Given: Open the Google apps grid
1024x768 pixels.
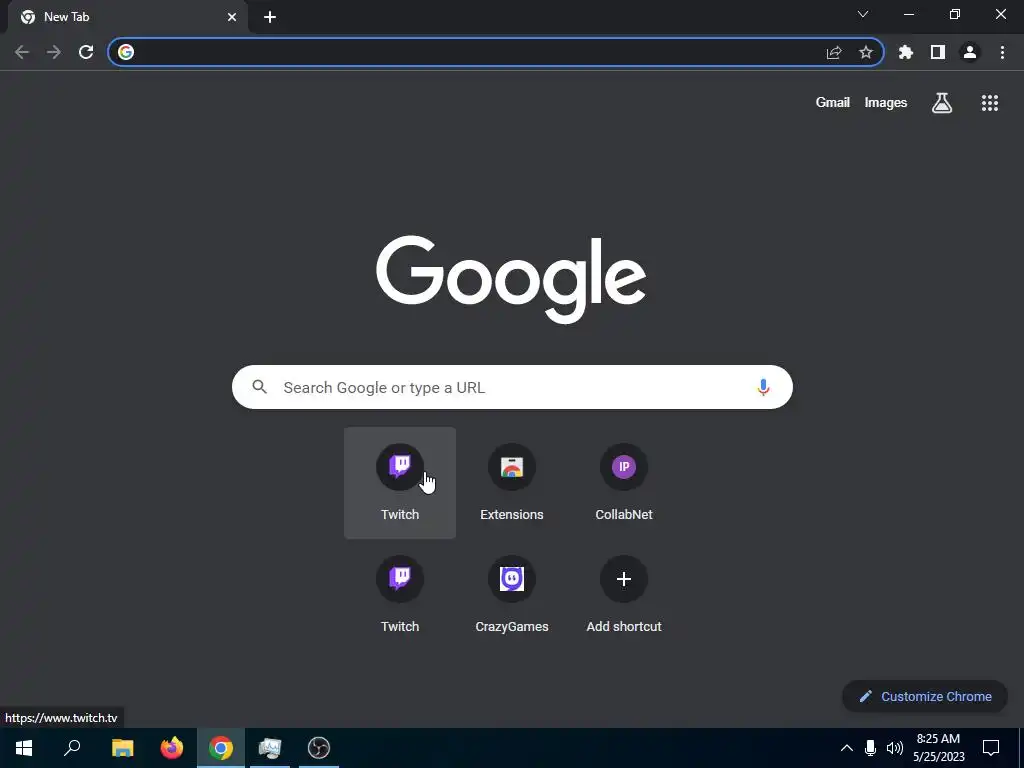Looking at the screenshot, I should (x=990, y=103).
